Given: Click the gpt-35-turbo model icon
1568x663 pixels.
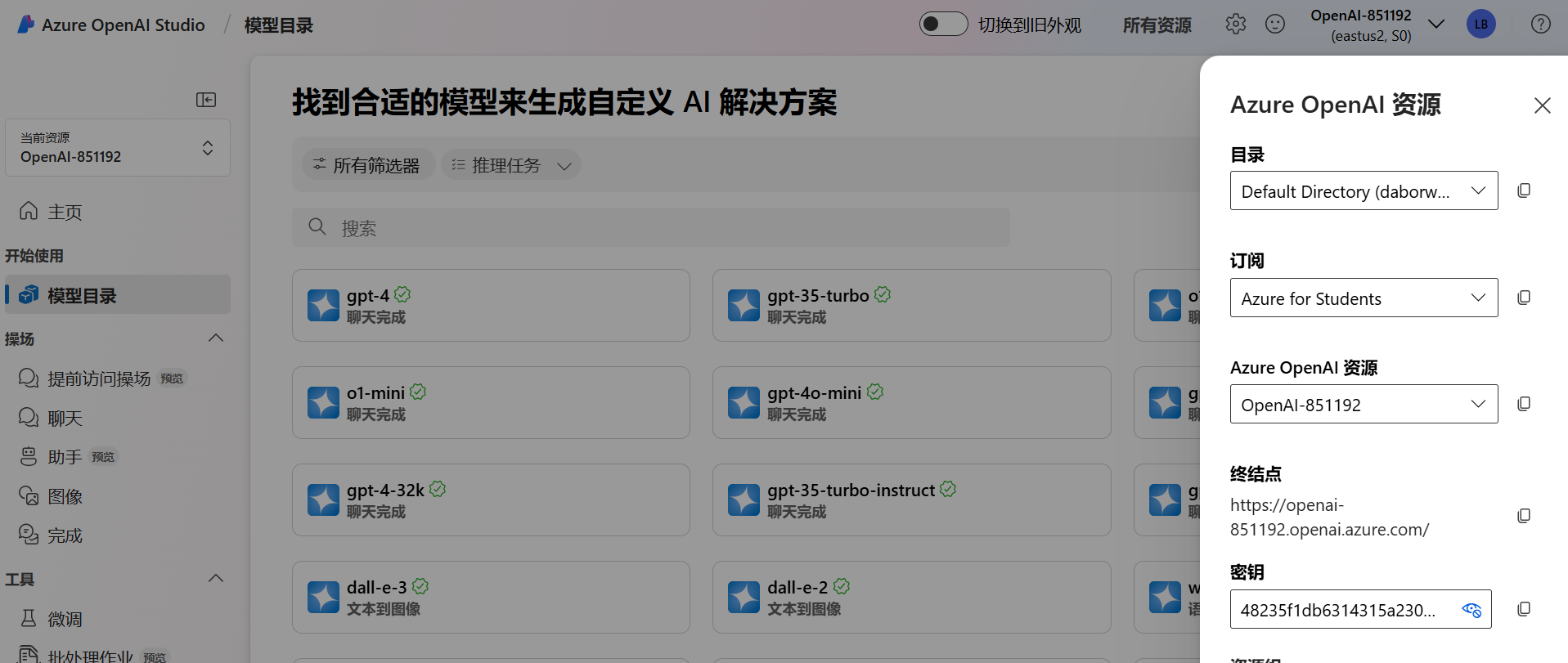Looking at the screenshot, I should tap(744, 306).
